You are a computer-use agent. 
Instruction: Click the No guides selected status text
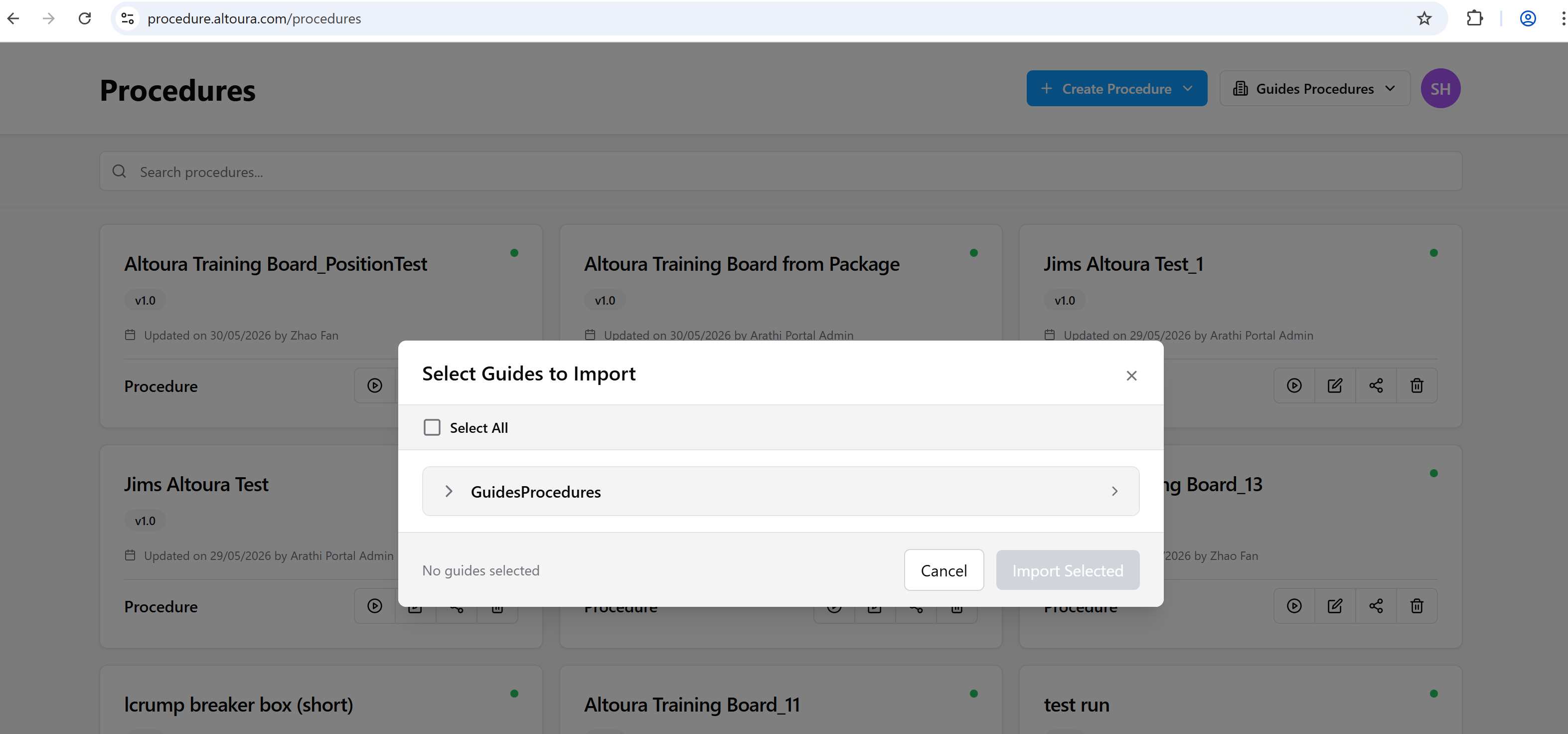(480, 570)
